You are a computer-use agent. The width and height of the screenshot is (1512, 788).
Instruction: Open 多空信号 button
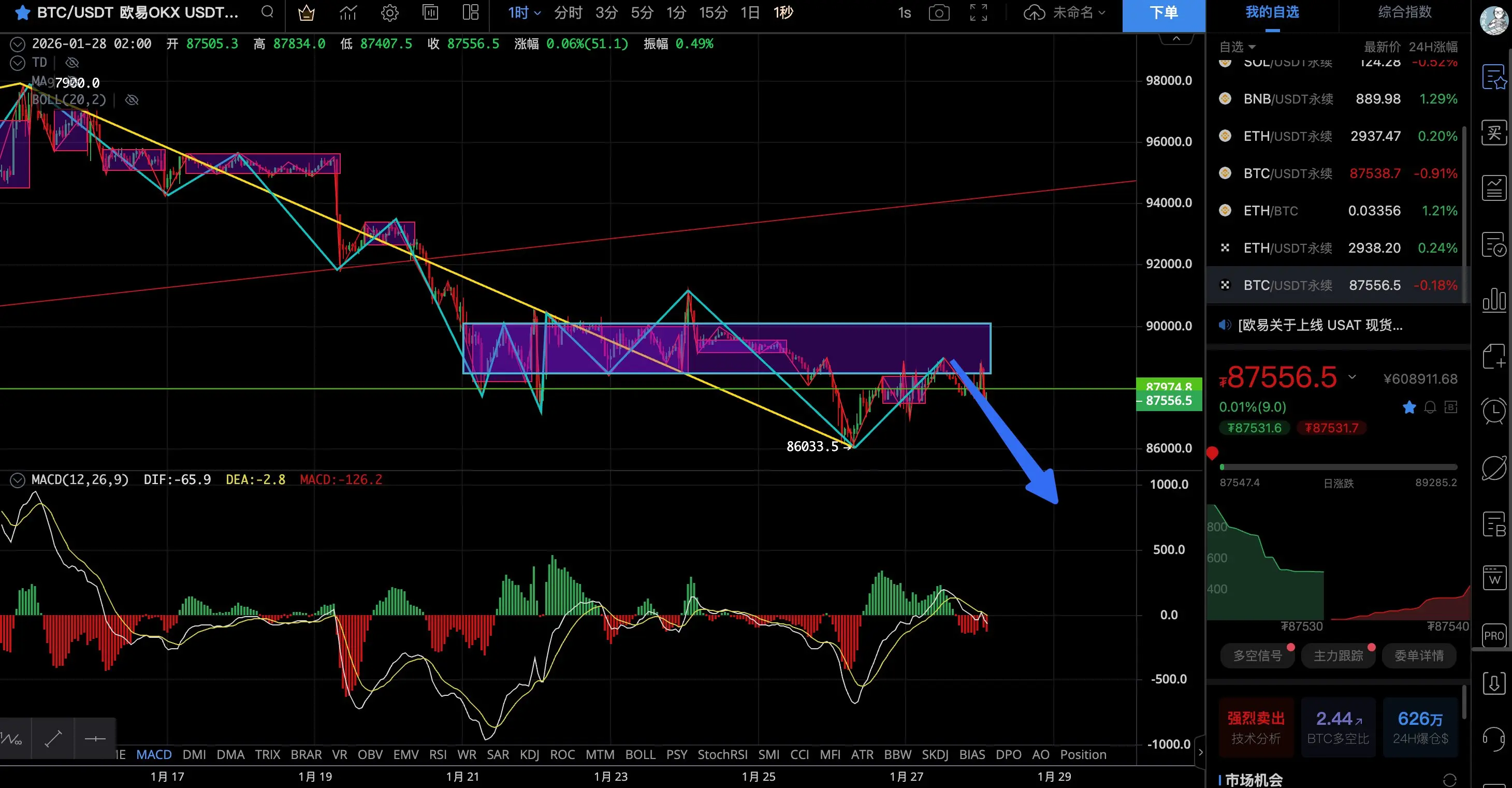click(x=1257, y=655)
